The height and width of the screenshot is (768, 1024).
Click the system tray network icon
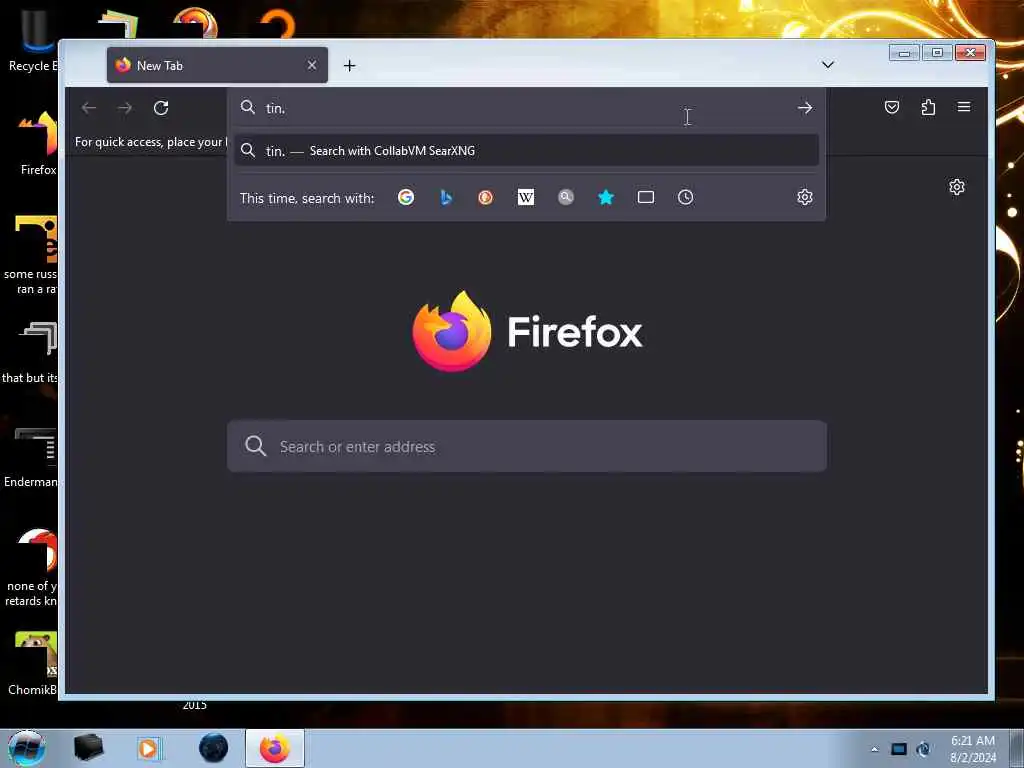coord(899,749)
